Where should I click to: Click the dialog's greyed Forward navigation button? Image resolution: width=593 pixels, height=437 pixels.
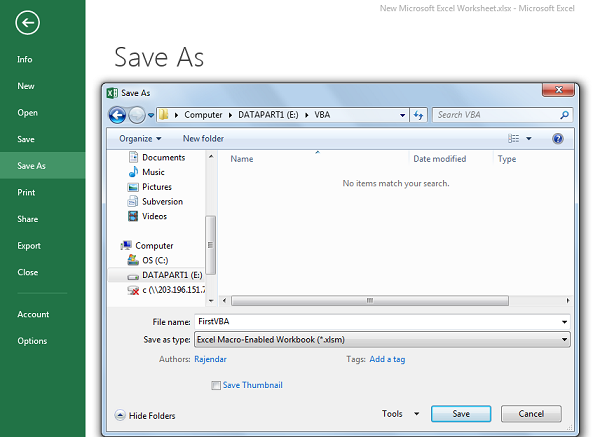coord(137,115)
